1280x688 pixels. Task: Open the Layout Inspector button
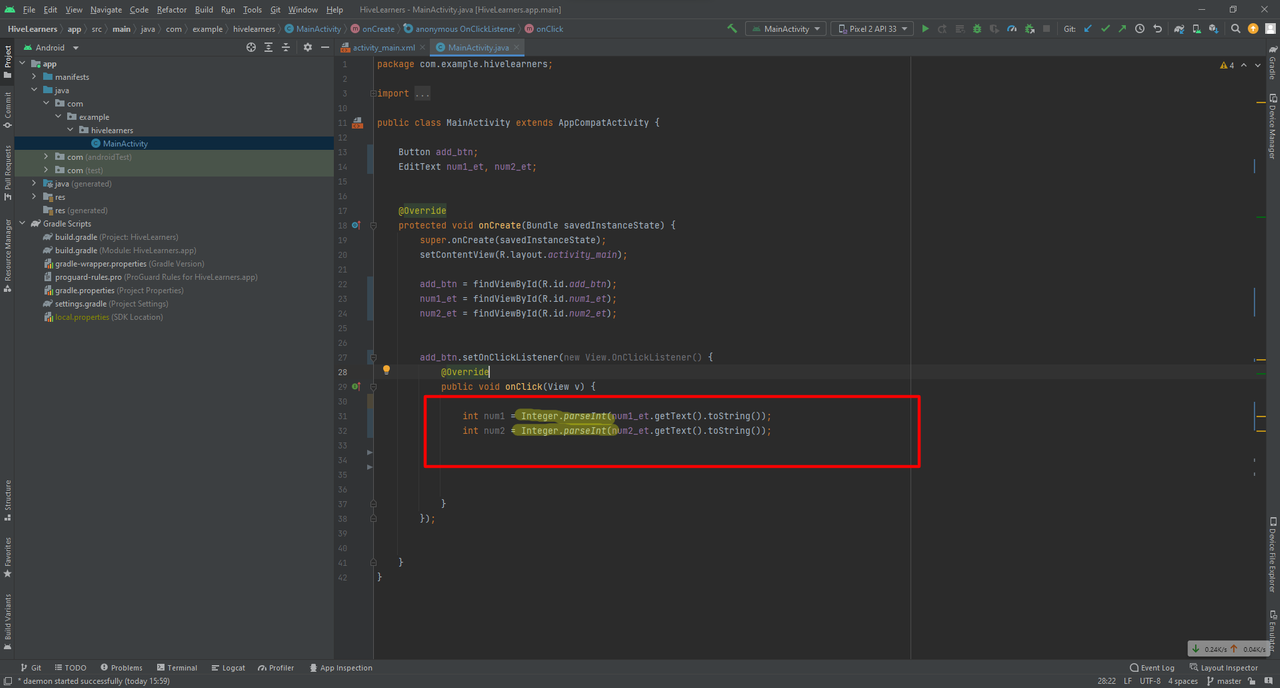1223,667
